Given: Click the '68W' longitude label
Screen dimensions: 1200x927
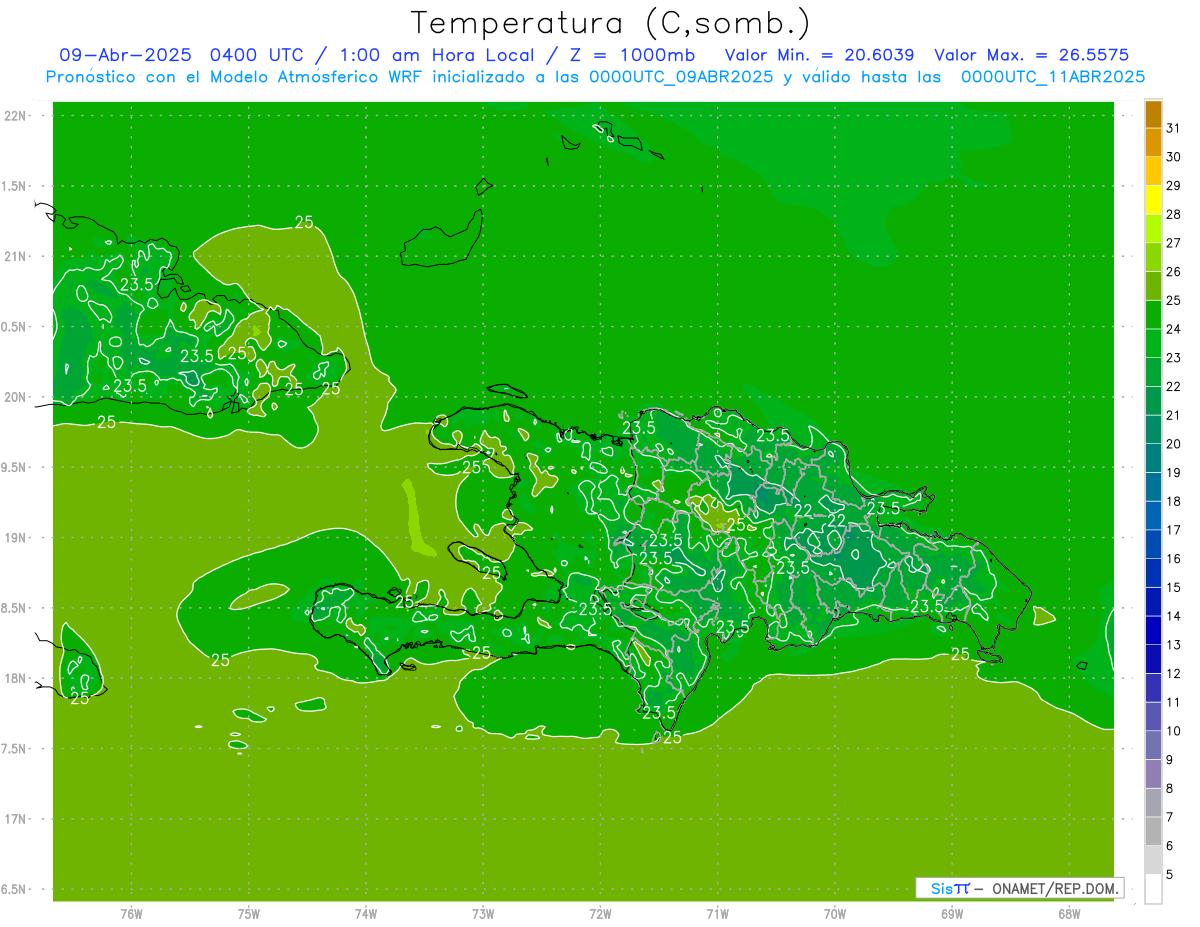Looking at the screenshot, I should tap(1069, 913).
